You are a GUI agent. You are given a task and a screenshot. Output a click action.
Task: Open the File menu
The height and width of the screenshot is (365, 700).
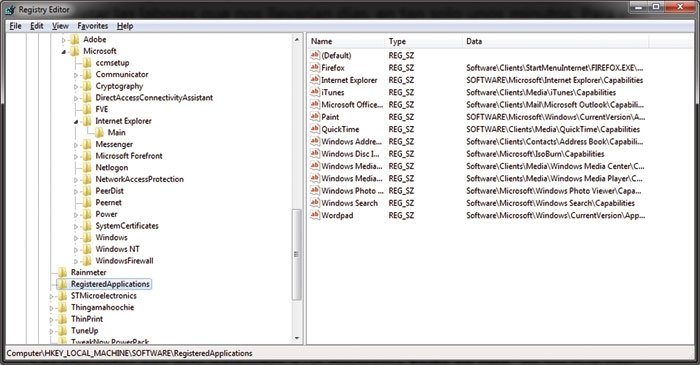tap(15, 26)
